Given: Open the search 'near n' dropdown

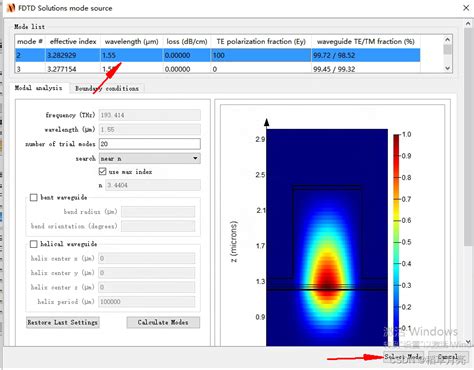Looking at the screenshot, I should click(150, 158).
